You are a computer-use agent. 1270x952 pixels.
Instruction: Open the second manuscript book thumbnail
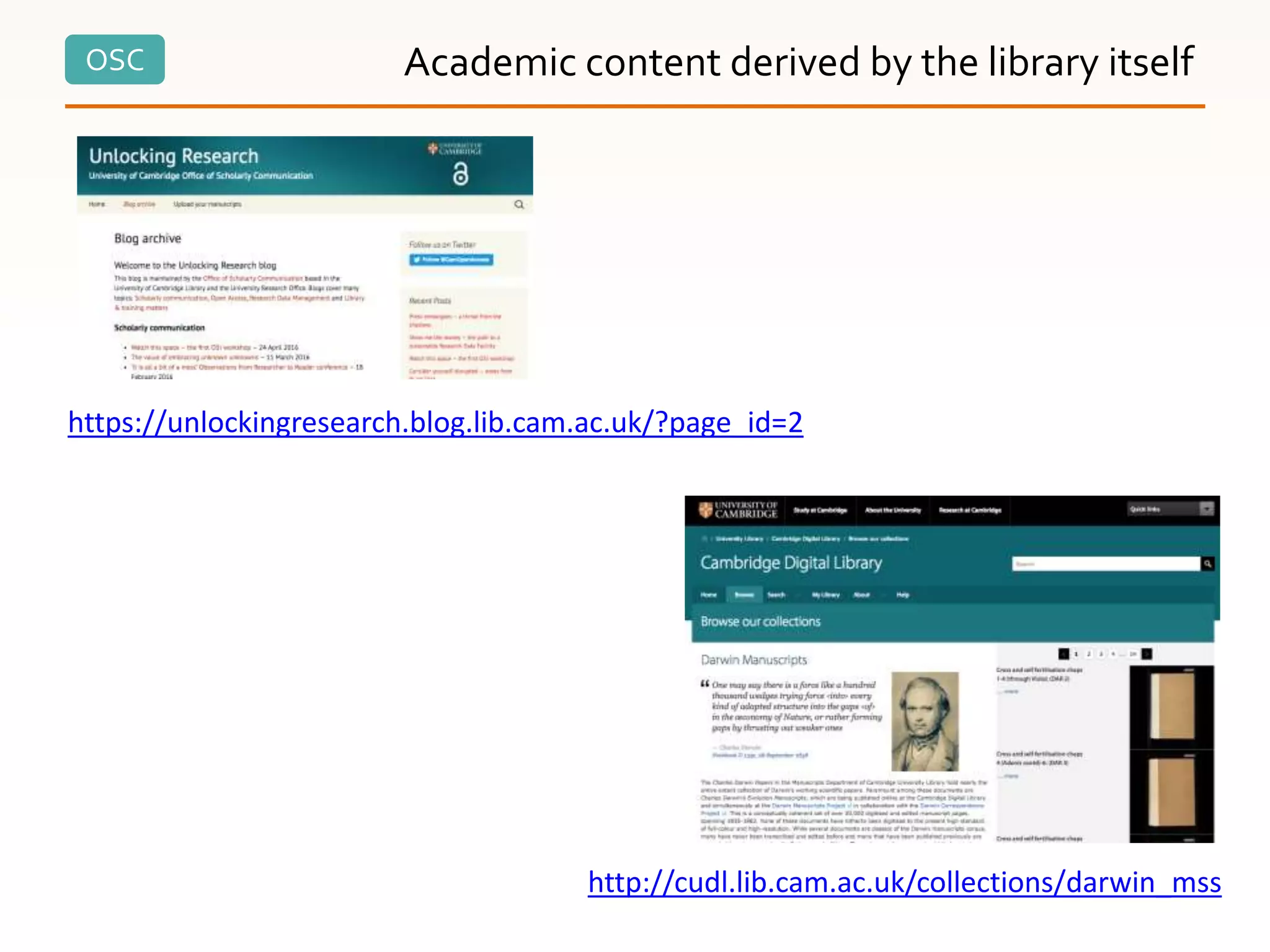coord(1171,793)
